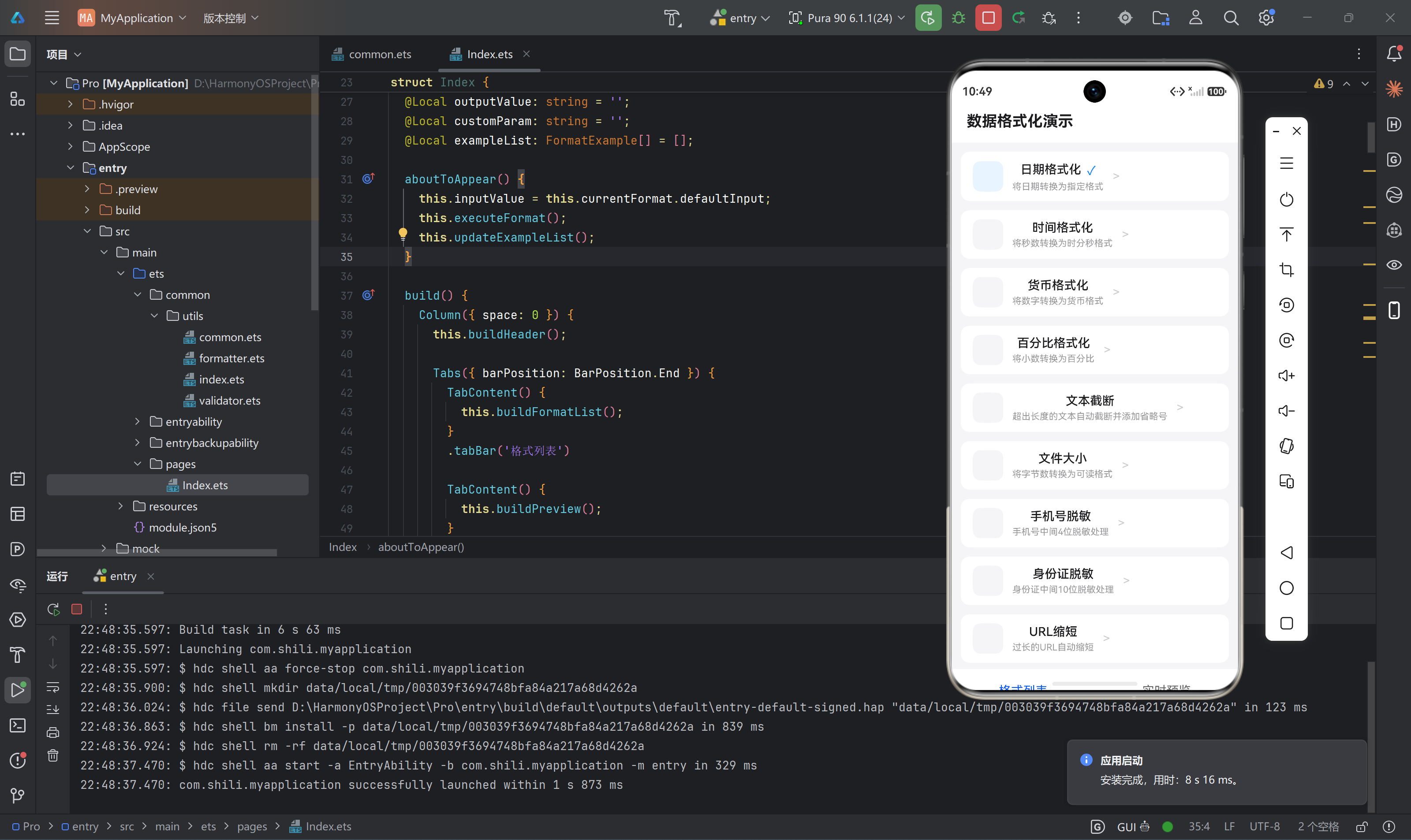The height and width of the screenshot is (840, 1411).
Task: Click UTF-8 encoding in status bar
Action: point(1264,826)
